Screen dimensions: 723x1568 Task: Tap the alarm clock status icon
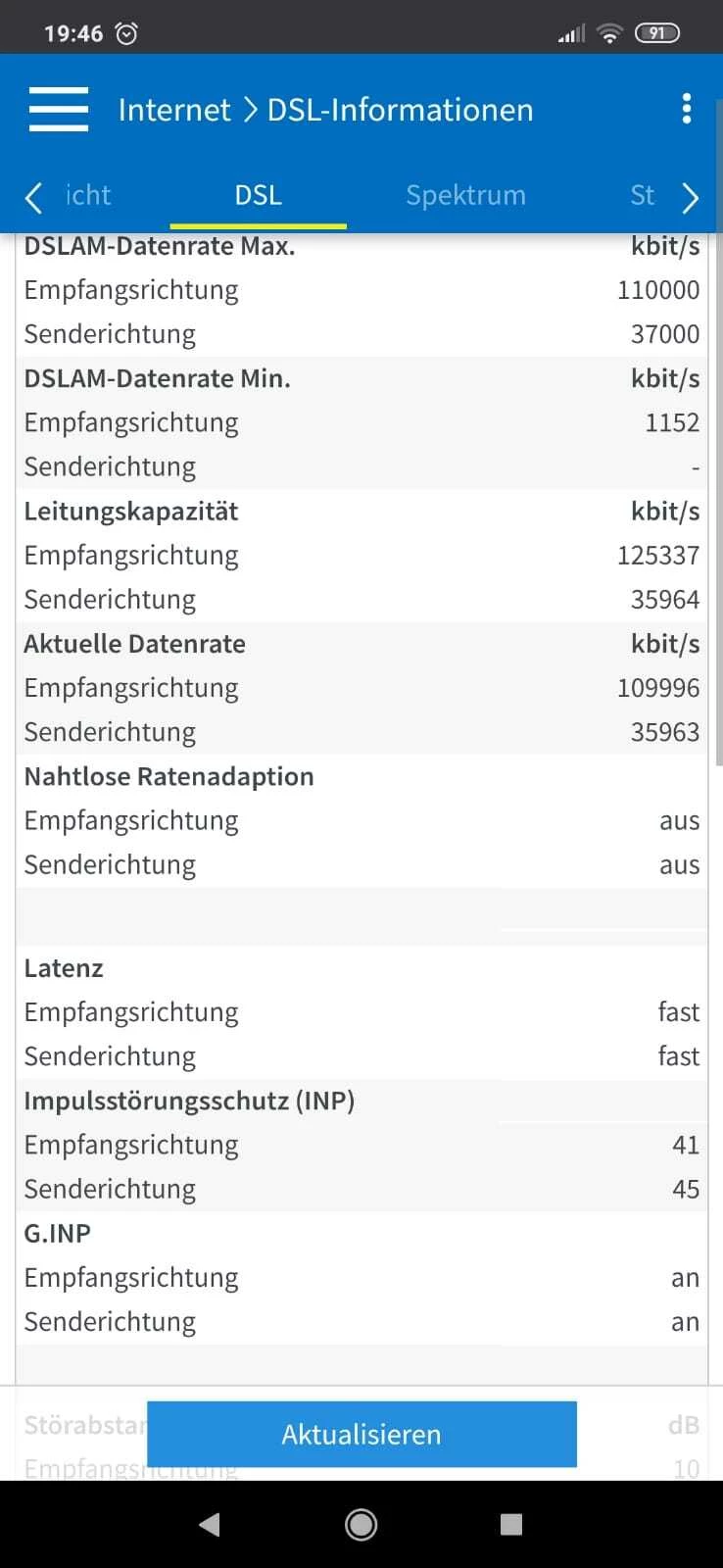point(126,34)
